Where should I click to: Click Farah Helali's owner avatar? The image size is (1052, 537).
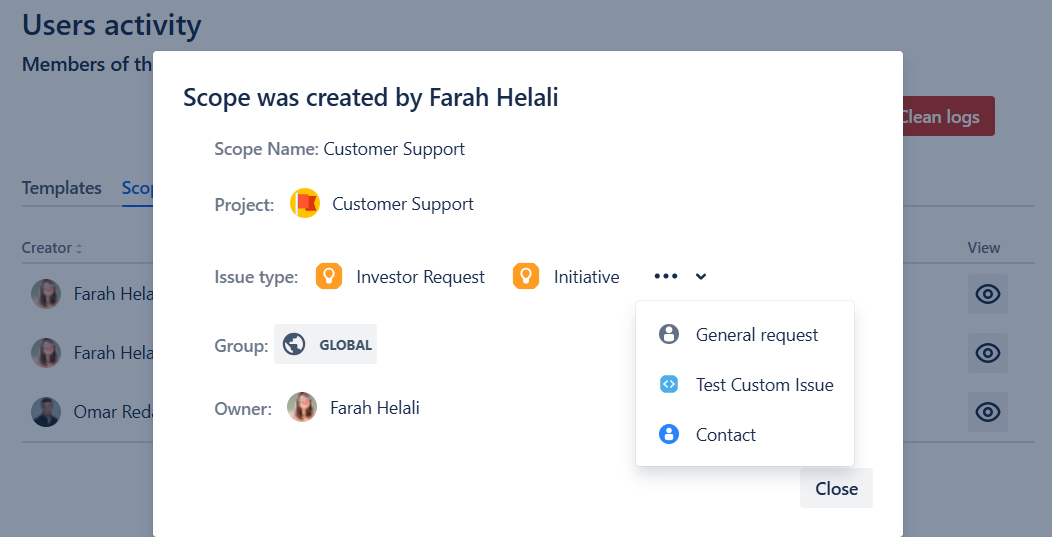(302, 408)
